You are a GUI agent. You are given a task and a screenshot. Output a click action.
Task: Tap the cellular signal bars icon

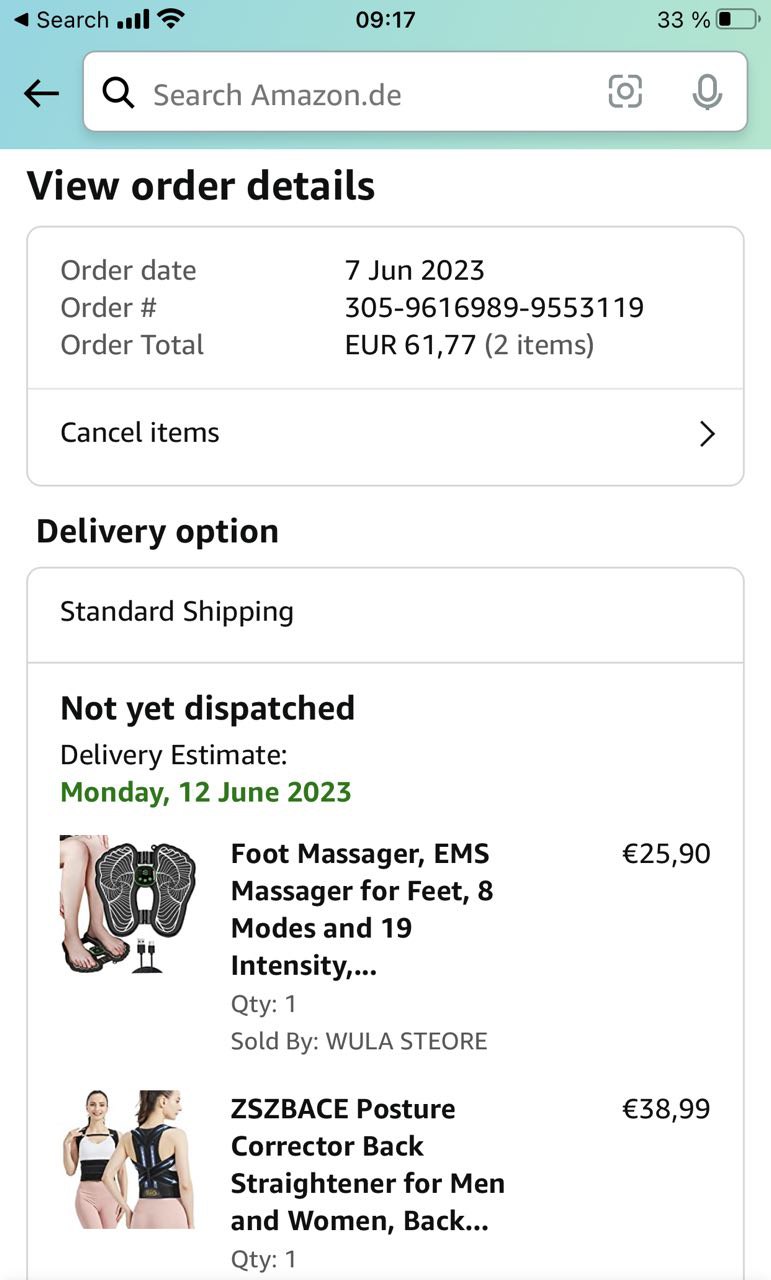point(133,19)
